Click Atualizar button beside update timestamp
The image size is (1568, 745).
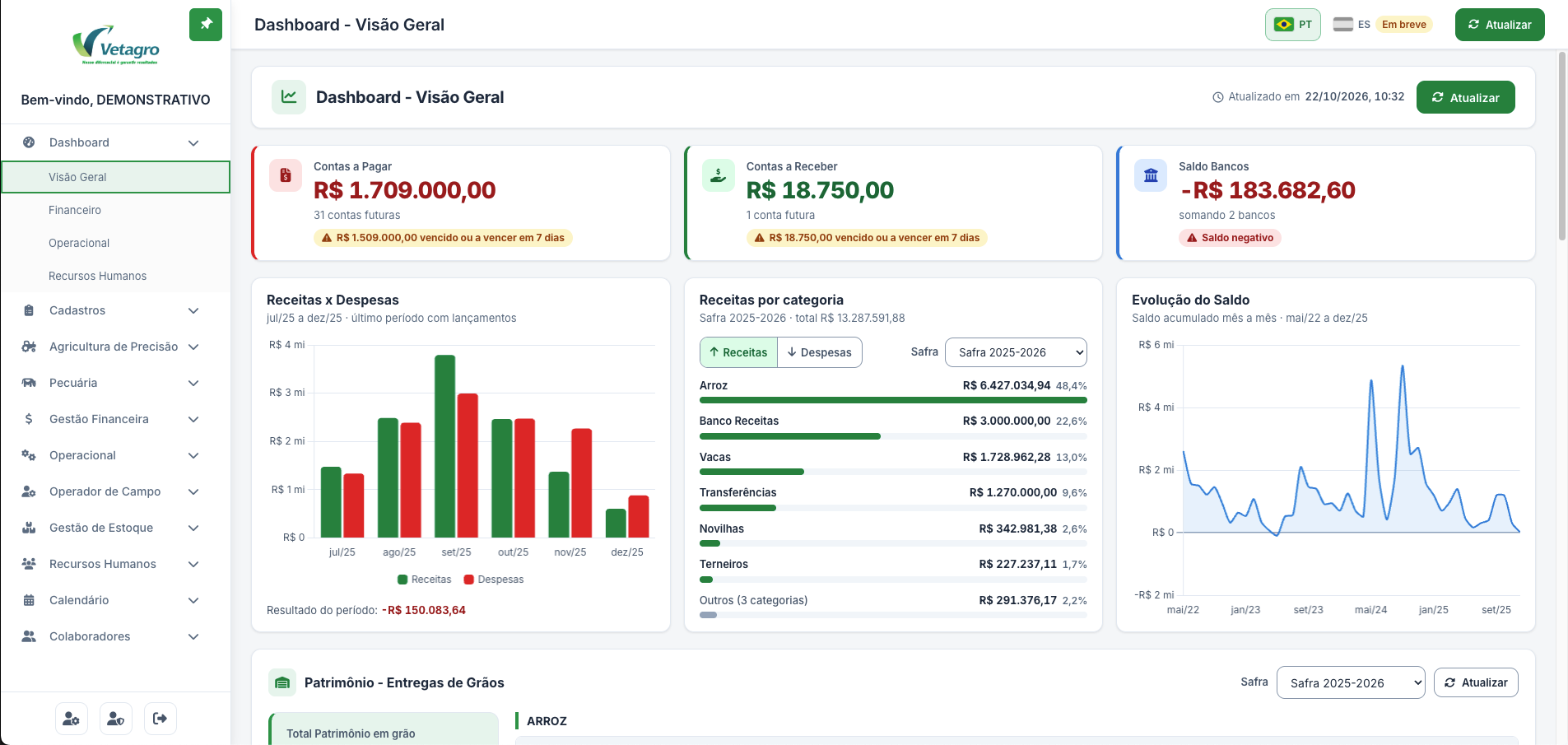point(1466,97)
